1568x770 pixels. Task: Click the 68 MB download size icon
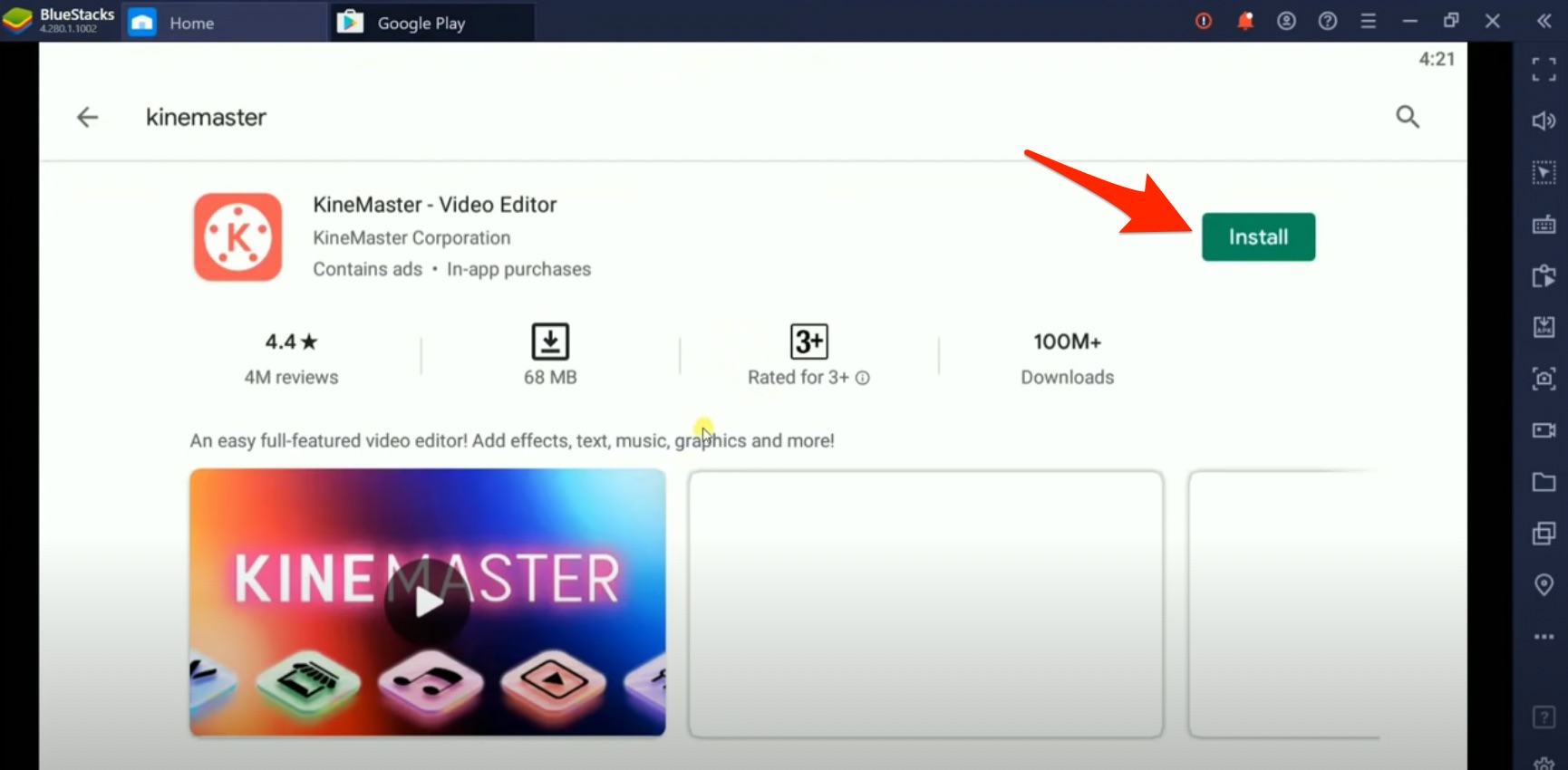(550, 342)
